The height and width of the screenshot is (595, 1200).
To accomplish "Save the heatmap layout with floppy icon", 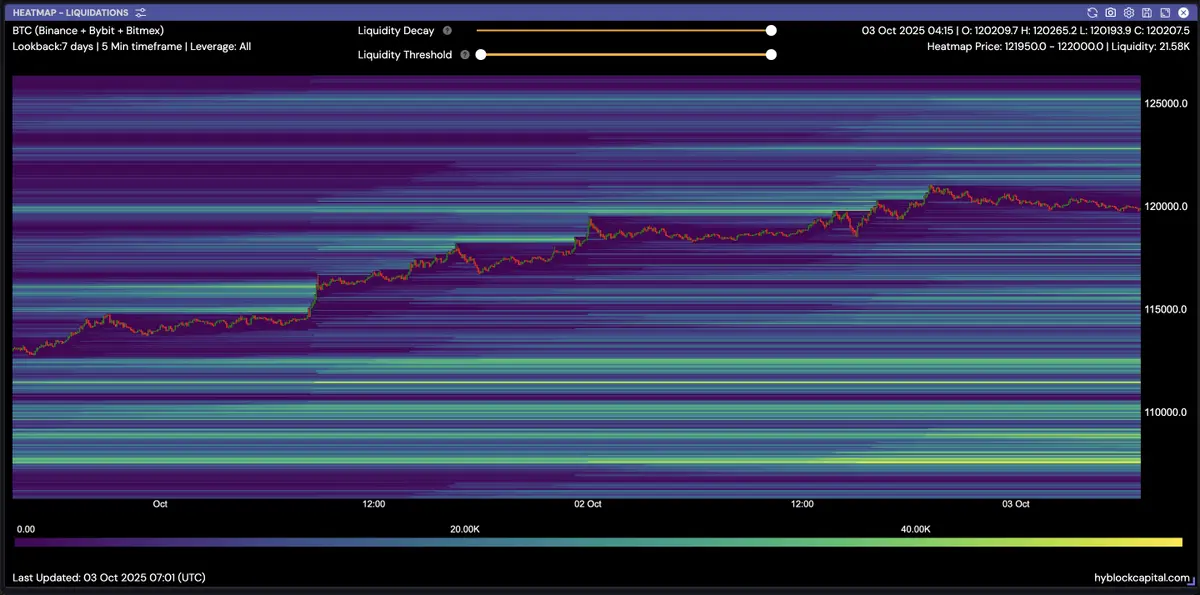I will pyautogui.click(x=1146, y=12).
